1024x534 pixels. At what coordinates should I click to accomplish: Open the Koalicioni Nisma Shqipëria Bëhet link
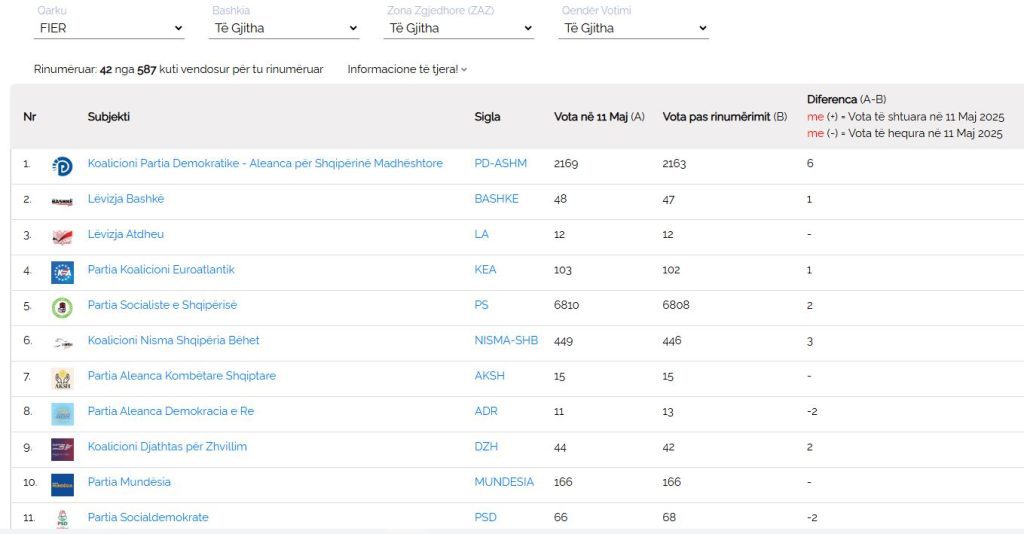point(173,340)
